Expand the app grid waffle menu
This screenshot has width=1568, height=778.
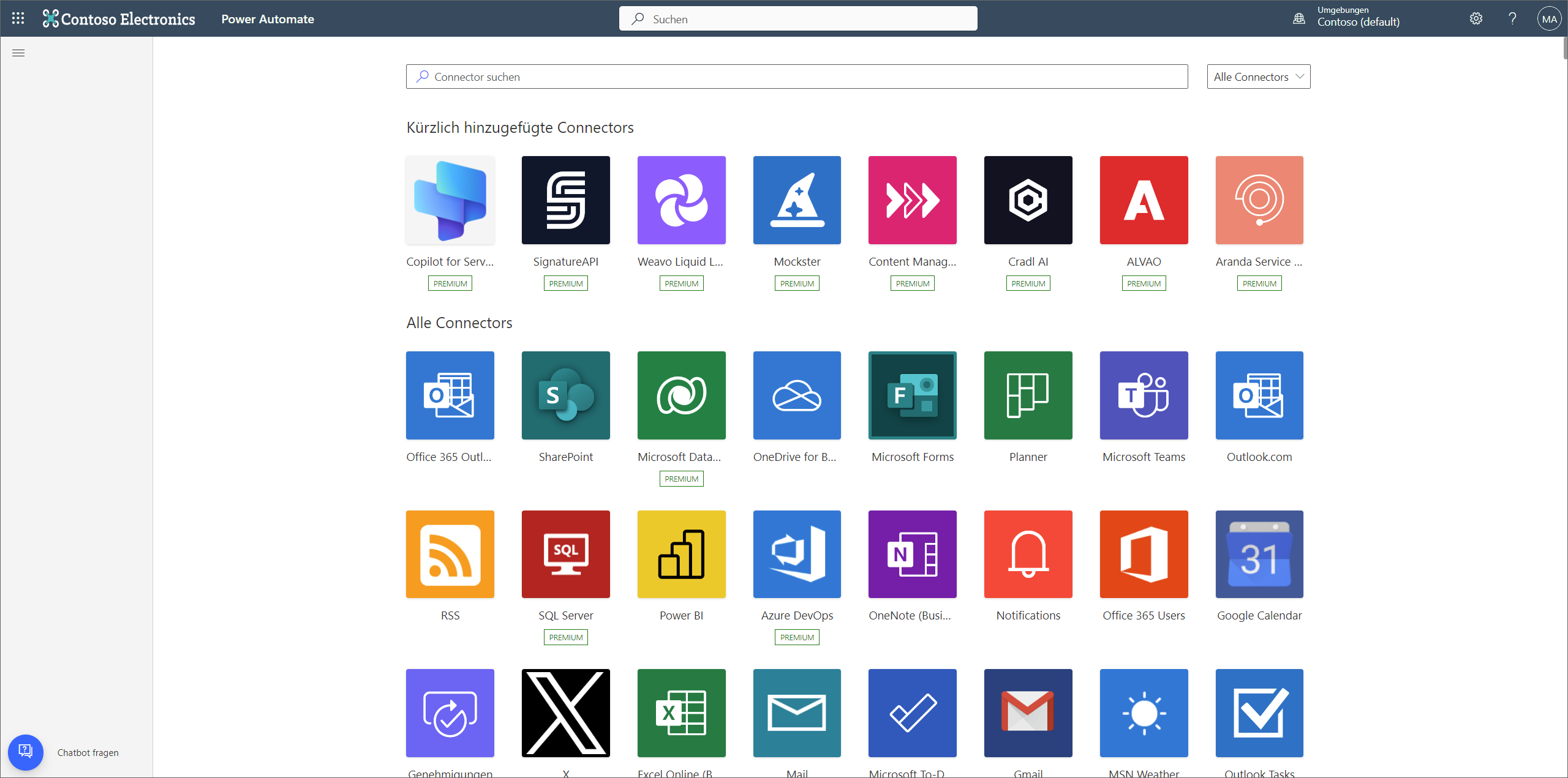click(x=18, y=18)
